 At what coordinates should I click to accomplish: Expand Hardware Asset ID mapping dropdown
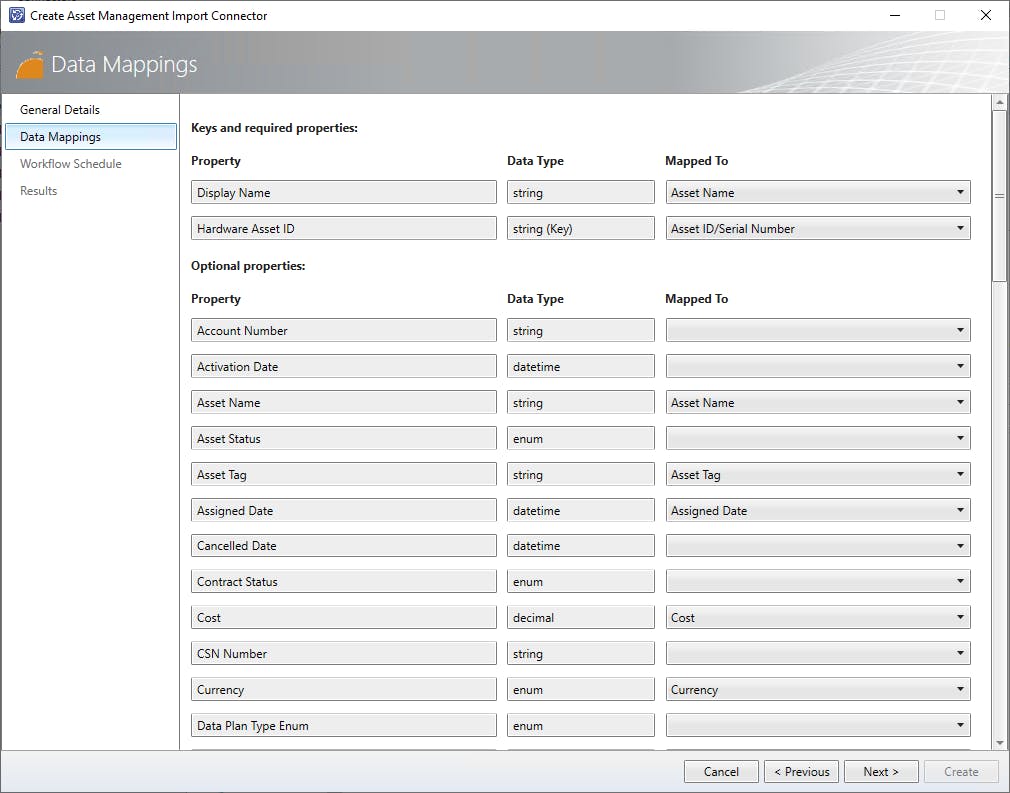pyautogui.click(x=817, y=229)
